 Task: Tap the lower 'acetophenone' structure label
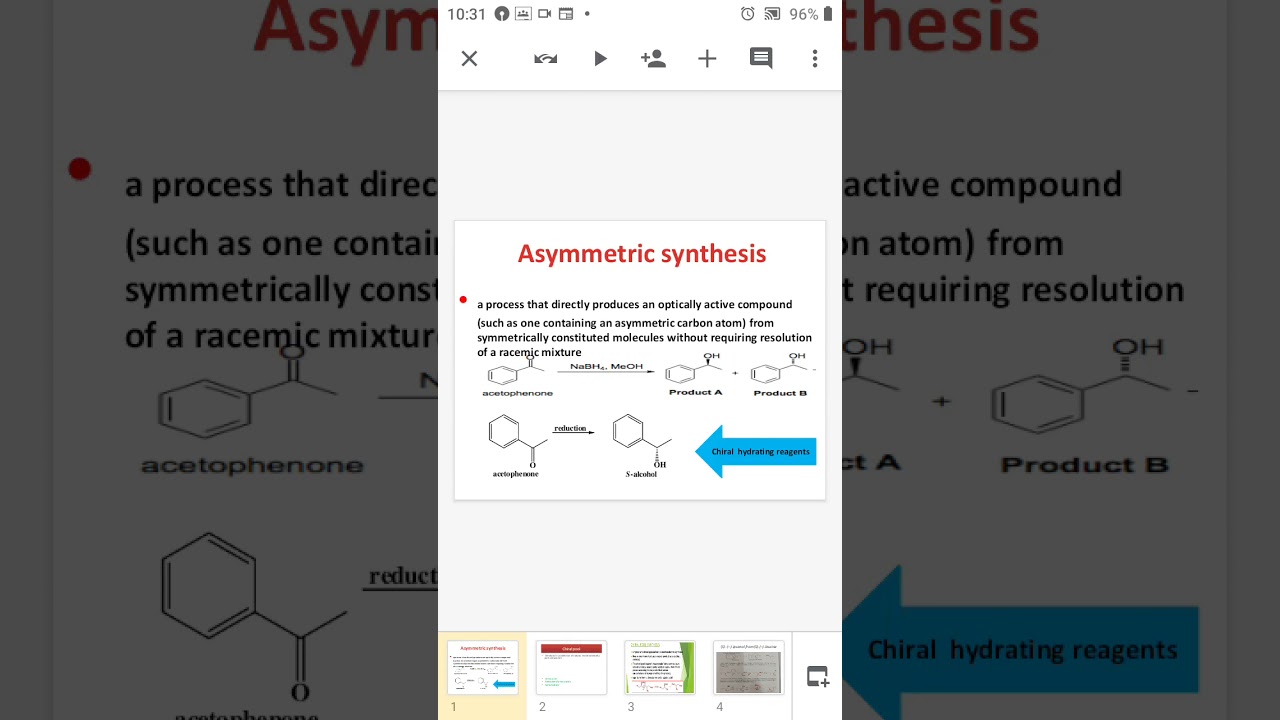516,474
